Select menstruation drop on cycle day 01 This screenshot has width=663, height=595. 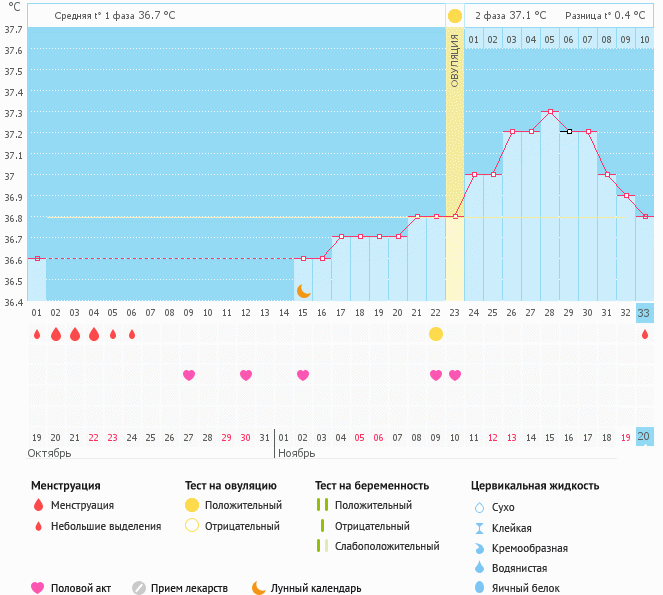pyautogui.click(x=37, y=334)
